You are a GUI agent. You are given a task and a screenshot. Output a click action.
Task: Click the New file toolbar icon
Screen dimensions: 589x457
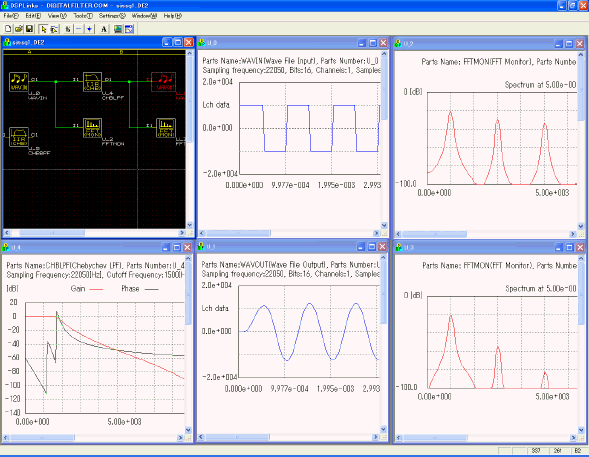pyautogui.click(x=8, y=29)
